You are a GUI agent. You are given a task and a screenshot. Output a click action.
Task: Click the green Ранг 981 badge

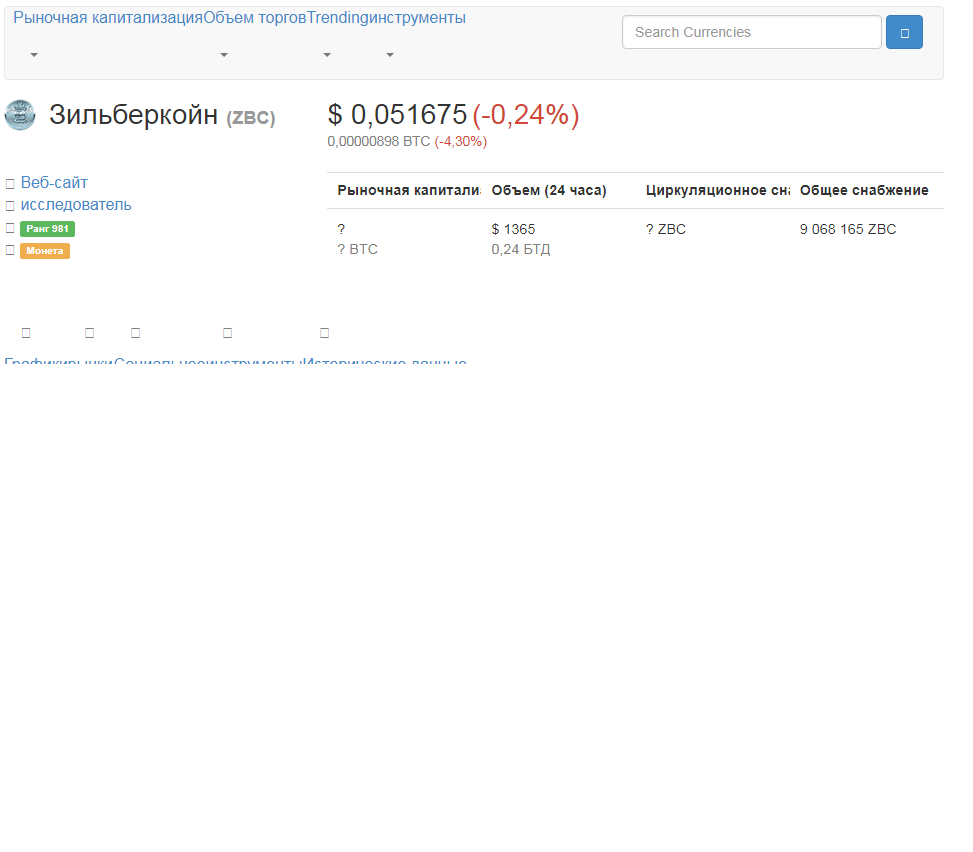(x=47, y=229)
